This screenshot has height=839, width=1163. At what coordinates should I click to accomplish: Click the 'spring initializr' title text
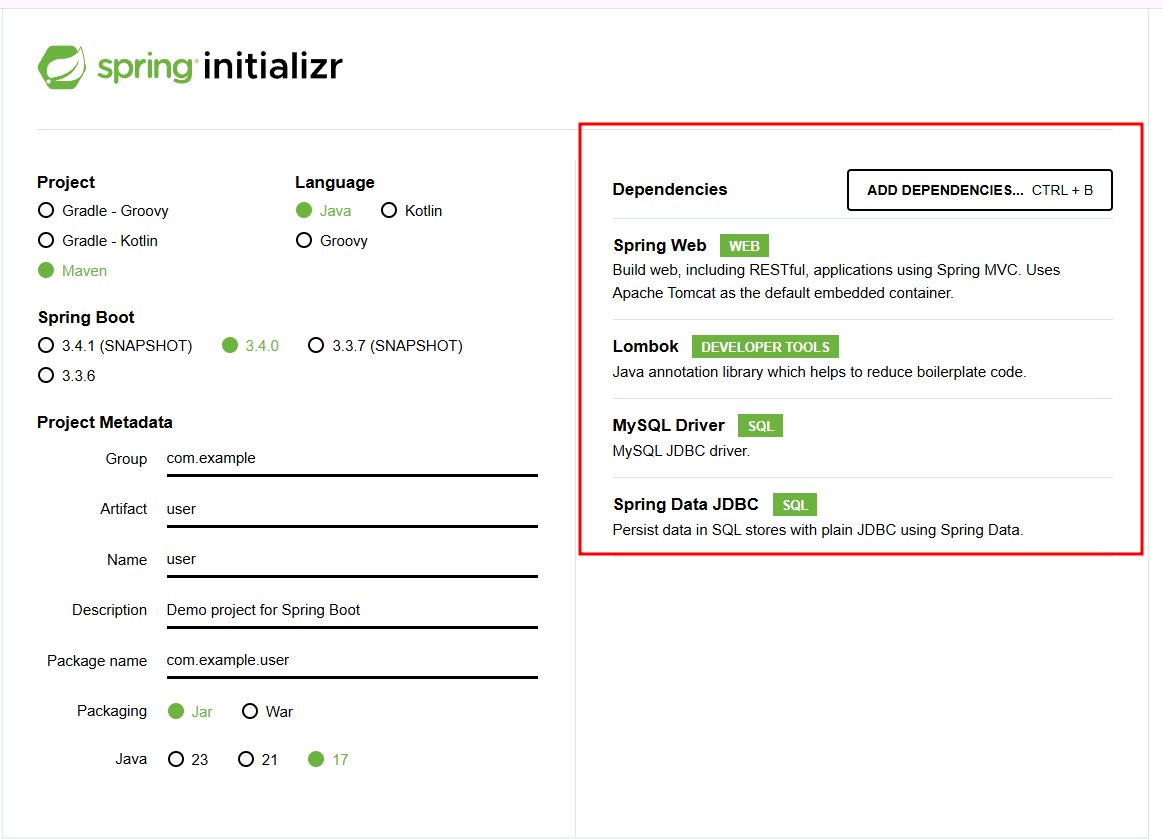click(x=220, y=67)
